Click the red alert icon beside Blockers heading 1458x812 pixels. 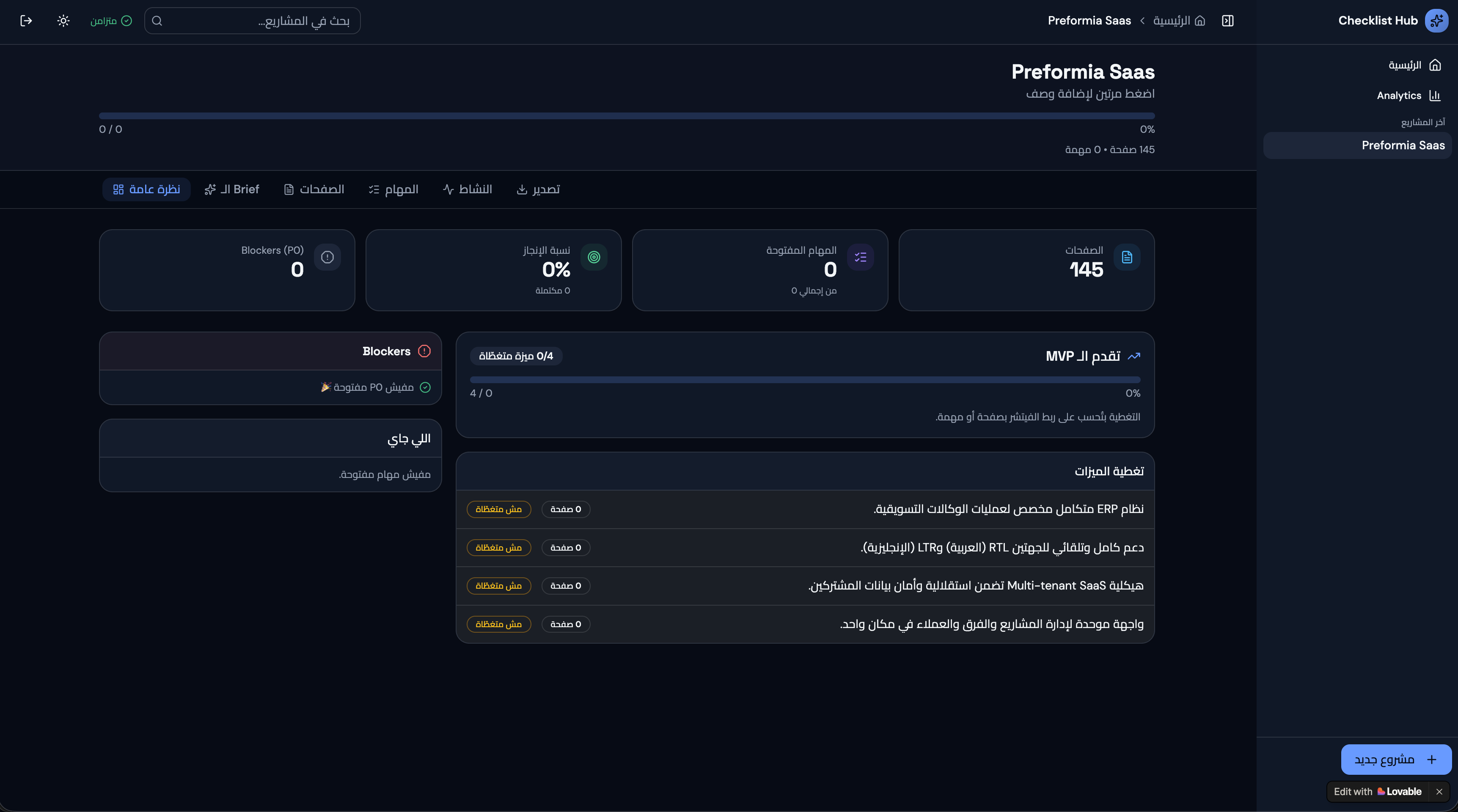pyautogui.click(x=424, y=351)
